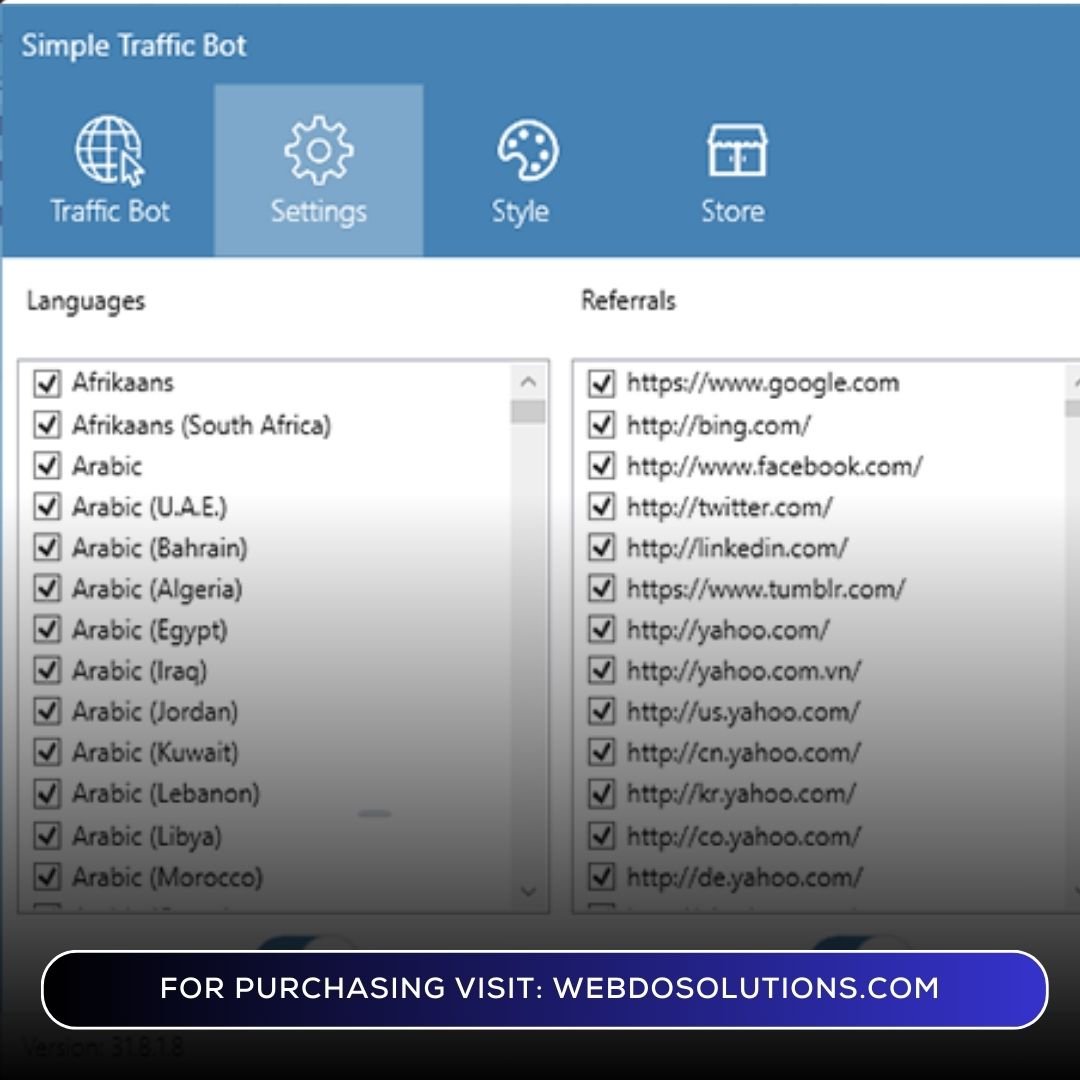
Task: Toggle the Arabic (Egypt) checkbox
Action: point(47,631)
